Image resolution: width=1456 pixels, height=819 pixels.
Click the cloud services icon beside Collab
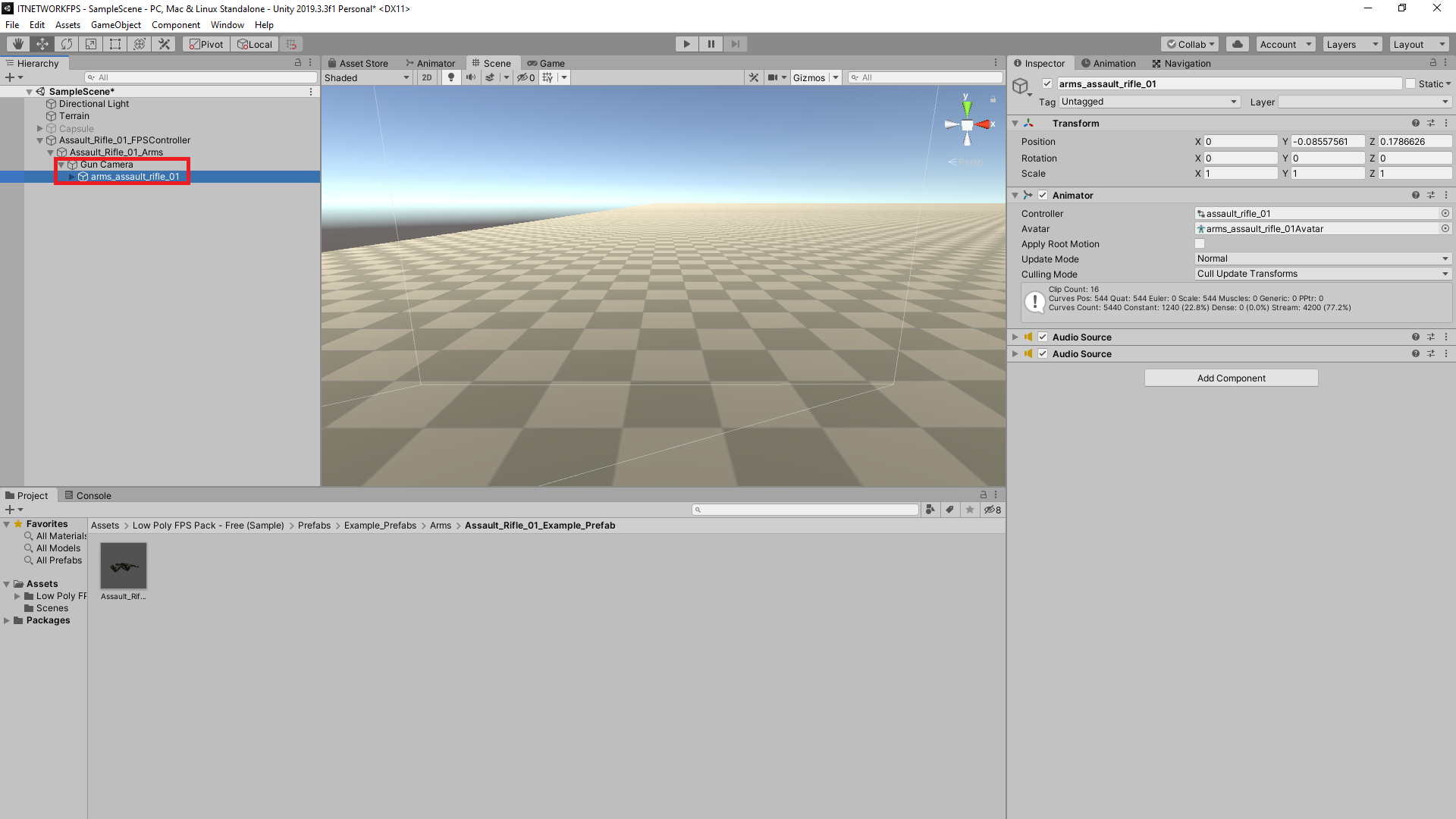click(1237, 43)
